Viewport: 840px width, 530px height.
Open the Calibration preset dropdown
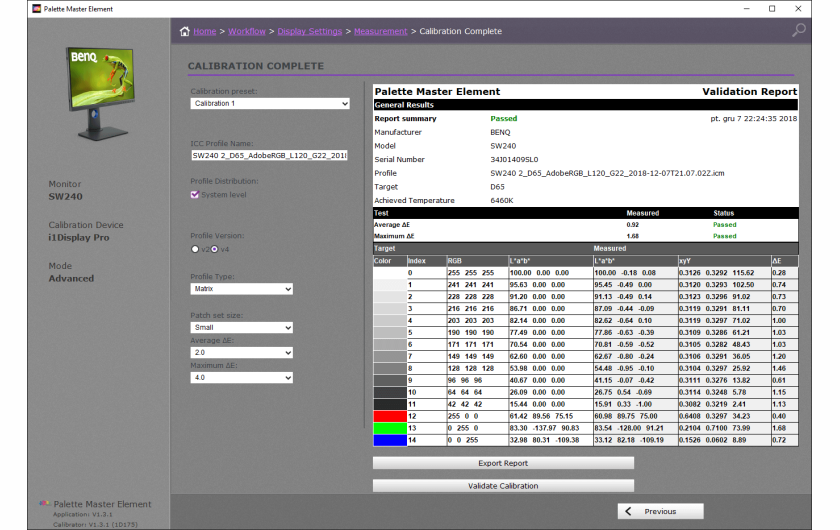[270, 103]
